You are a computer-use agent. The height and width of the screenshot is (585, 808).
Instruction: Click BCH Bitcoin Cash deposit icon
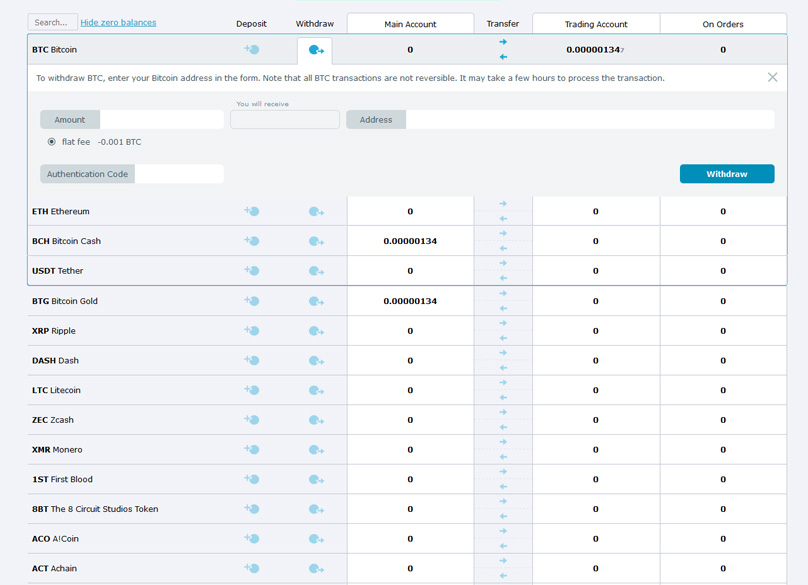point(251,241)
